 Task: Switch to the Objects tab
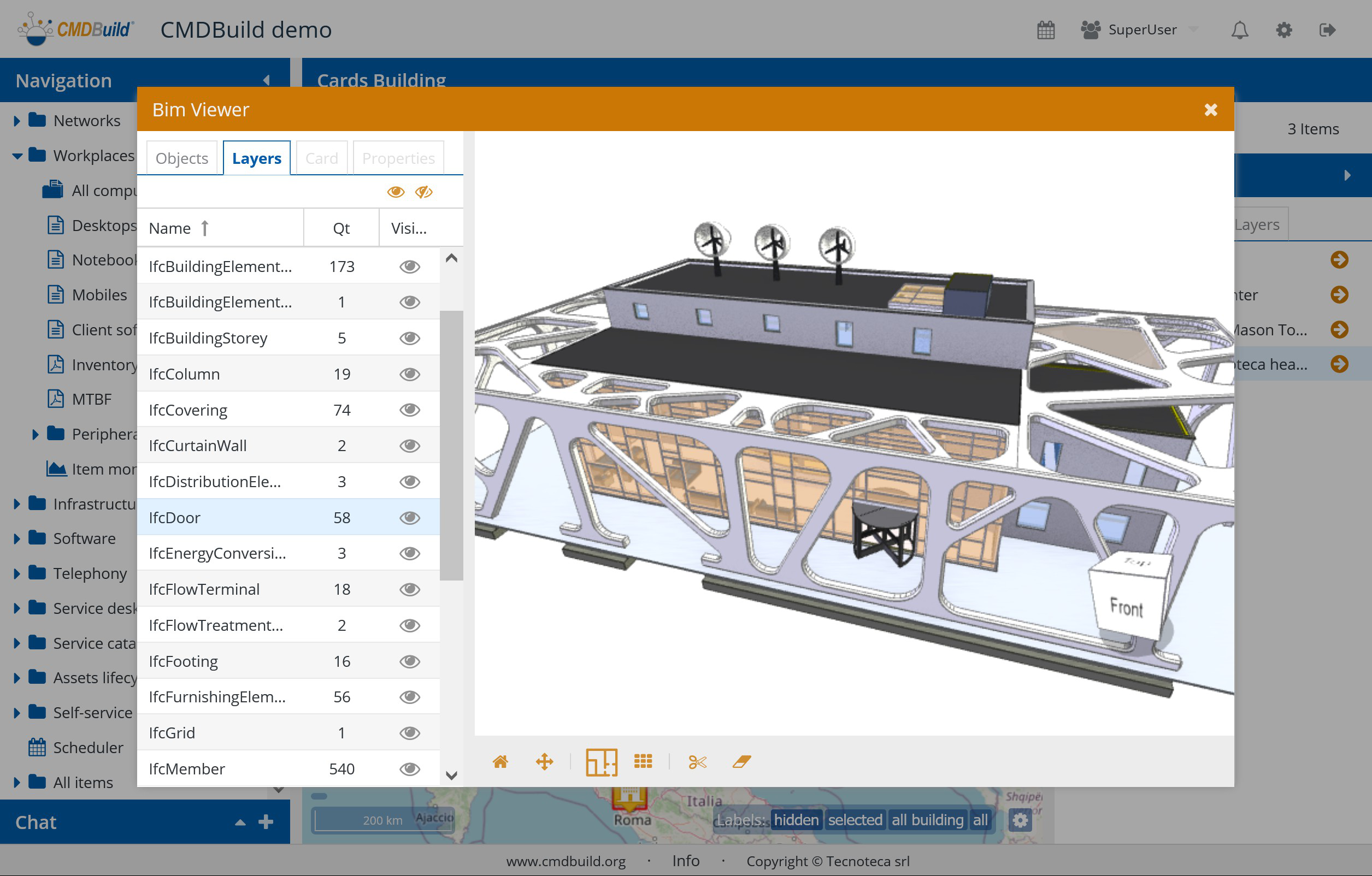tap(182, 158)
